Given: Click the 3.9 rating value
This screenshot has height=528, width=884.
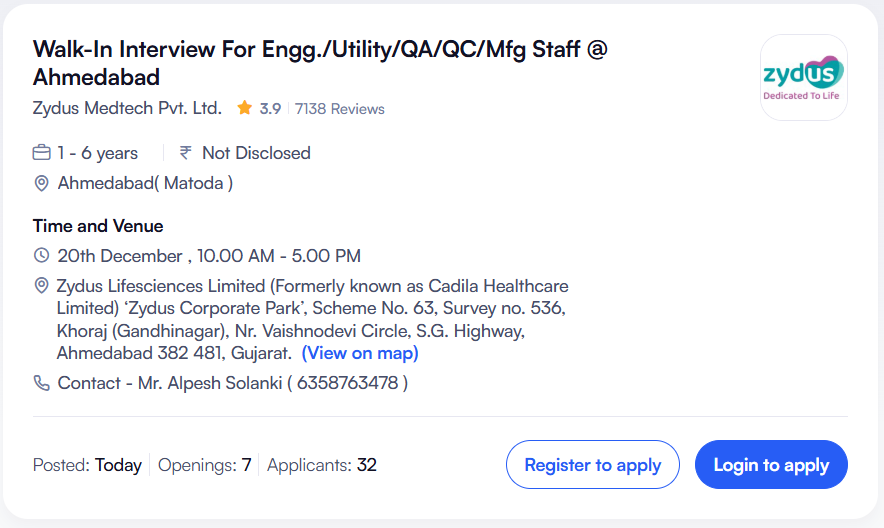Looking at the screenshot, I should click(270, 109).
